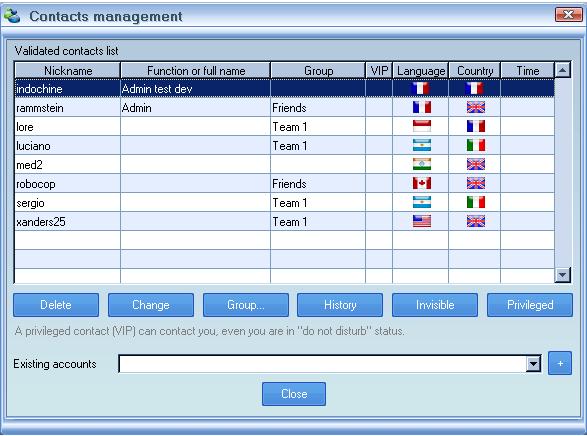The width and height of the screenshot is (587, 436).
Task: Select the luciano contact row
Action: click(x=285, y=146)
